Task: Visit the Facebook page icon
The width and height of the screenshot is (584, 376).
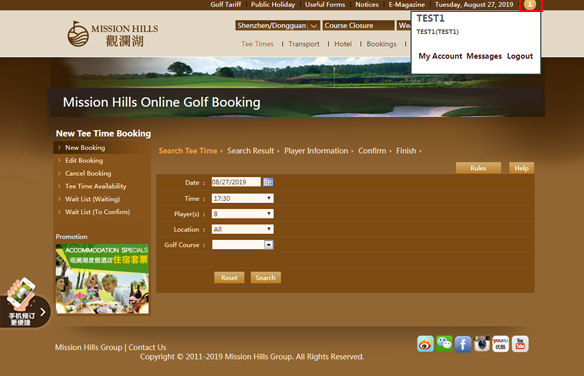Action: pyautogui.click(x=463, y=344)
